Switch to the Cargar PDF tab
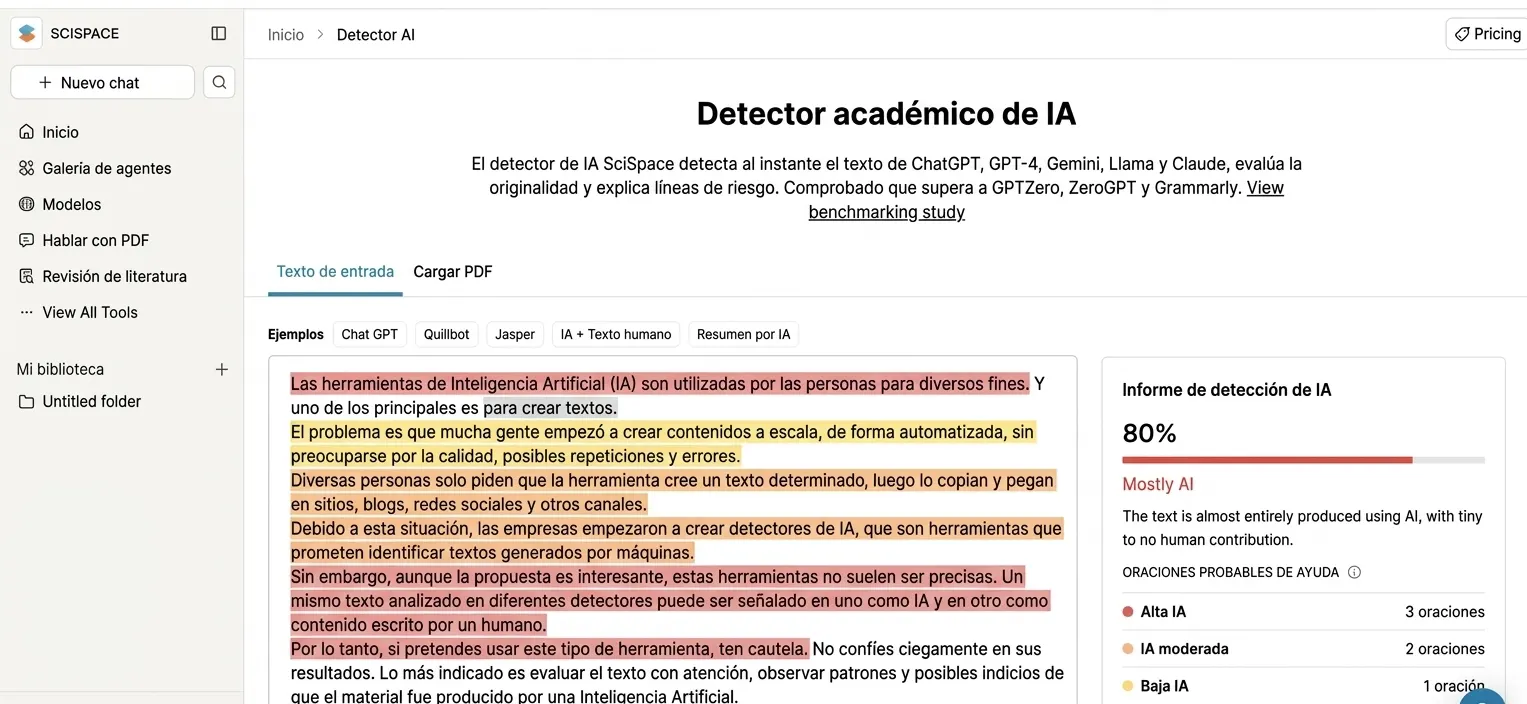Viewport: 1527px width, 704px height. coord(453,271)
